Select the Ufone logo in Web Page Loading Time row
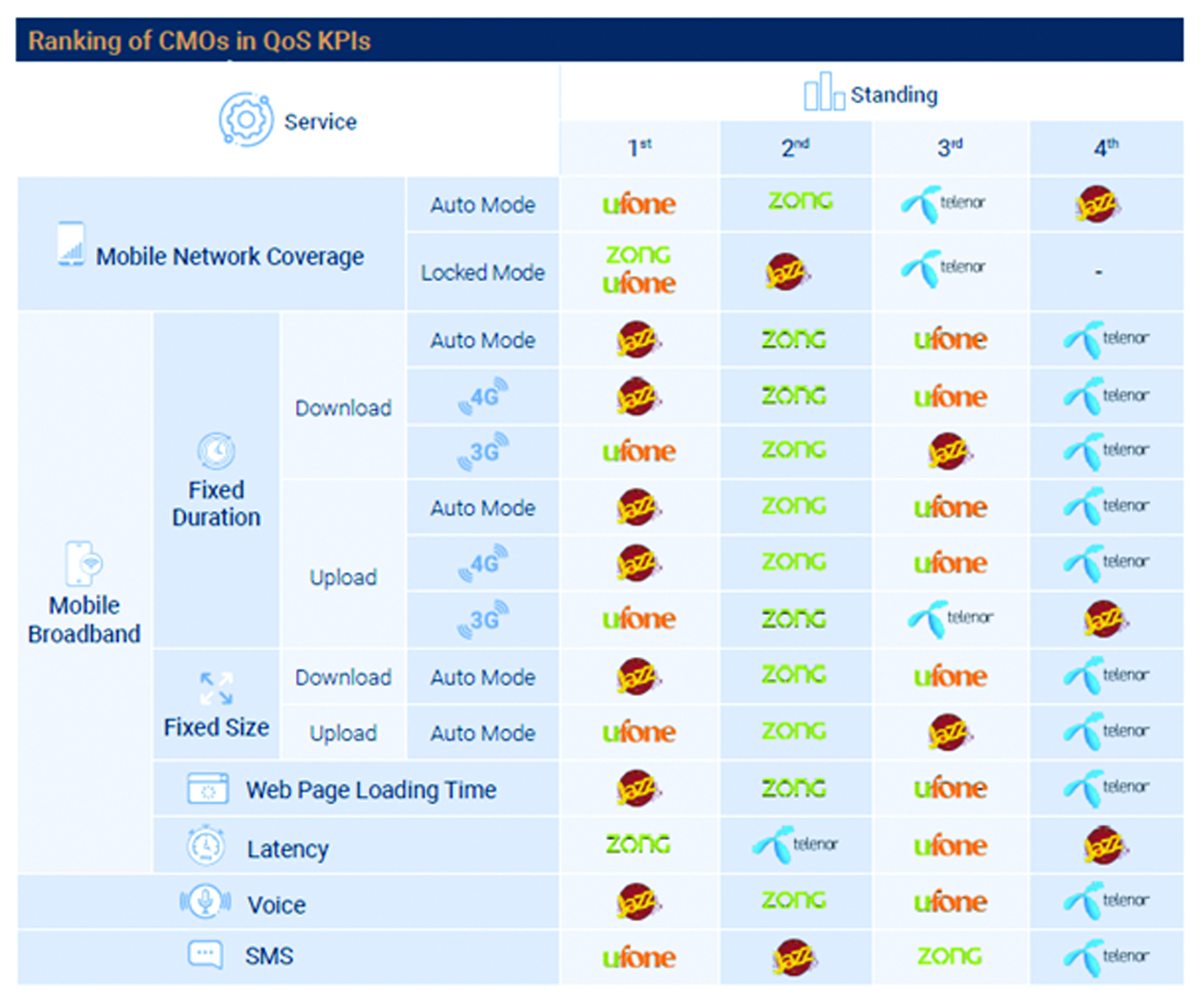The width and height of the screenshot is (1202, 1008). pos(950,788)
